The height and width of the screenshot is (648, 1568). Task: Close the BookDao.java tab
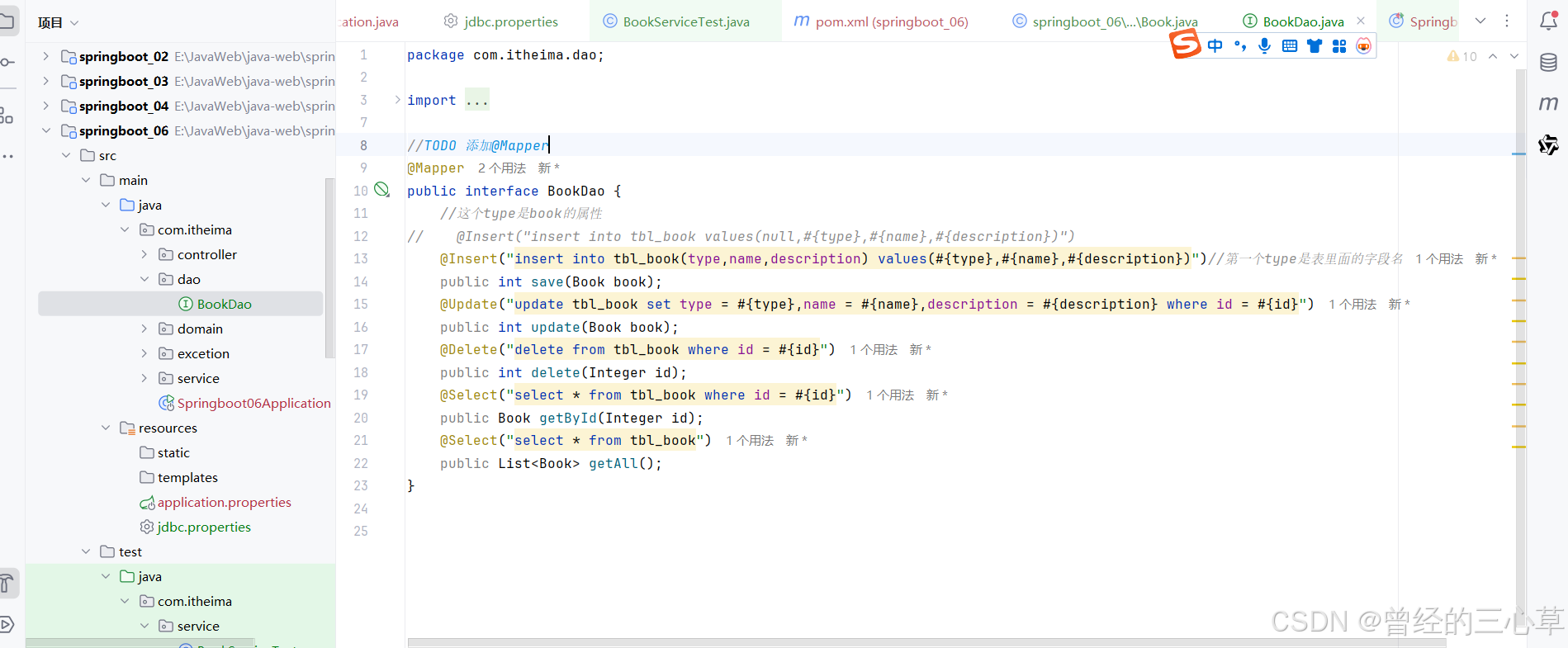pyautogui.click(x=1361, y=21)
